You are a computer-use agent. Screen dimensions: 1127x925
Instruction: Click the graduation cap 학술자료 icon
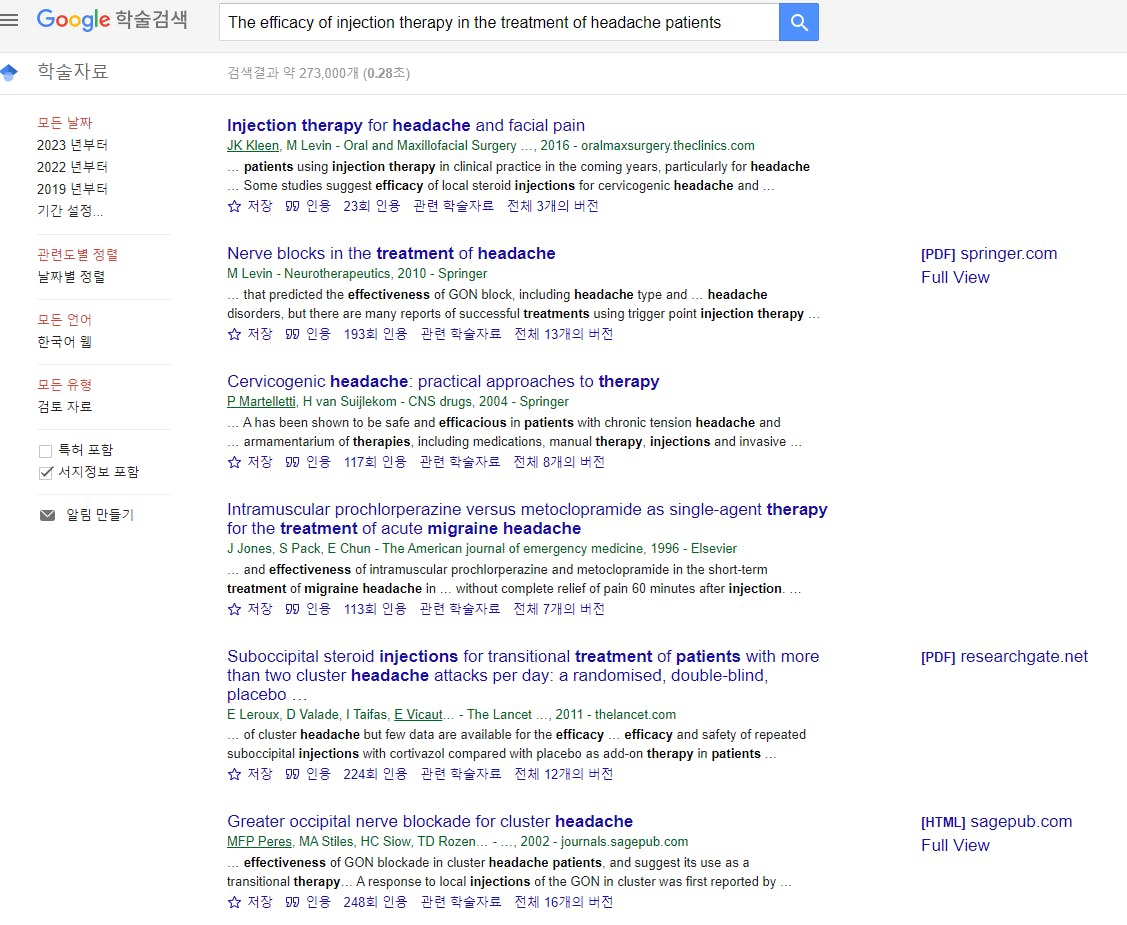[x=9, y=72]
